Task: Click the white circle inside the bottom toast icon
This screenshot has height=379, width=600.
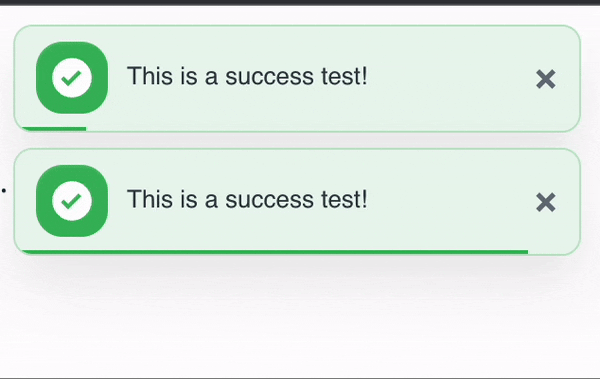Action: [x=72, y=201]
